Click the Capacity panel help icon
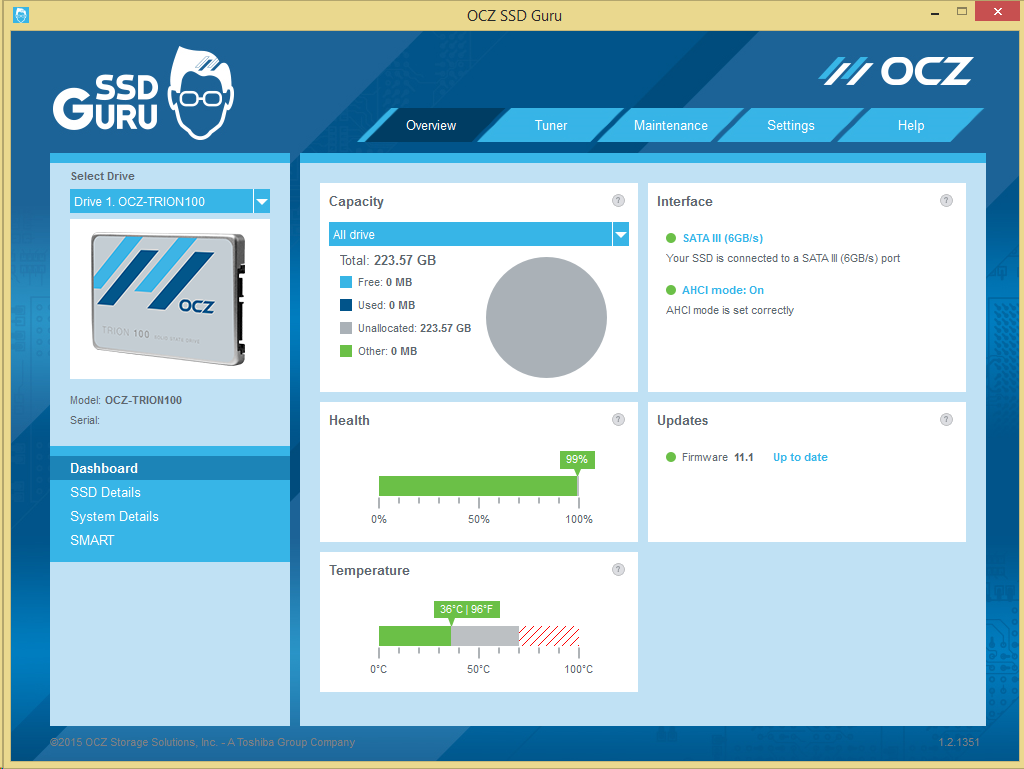Viewport: 1024px width, 769px height. (618, 201)
